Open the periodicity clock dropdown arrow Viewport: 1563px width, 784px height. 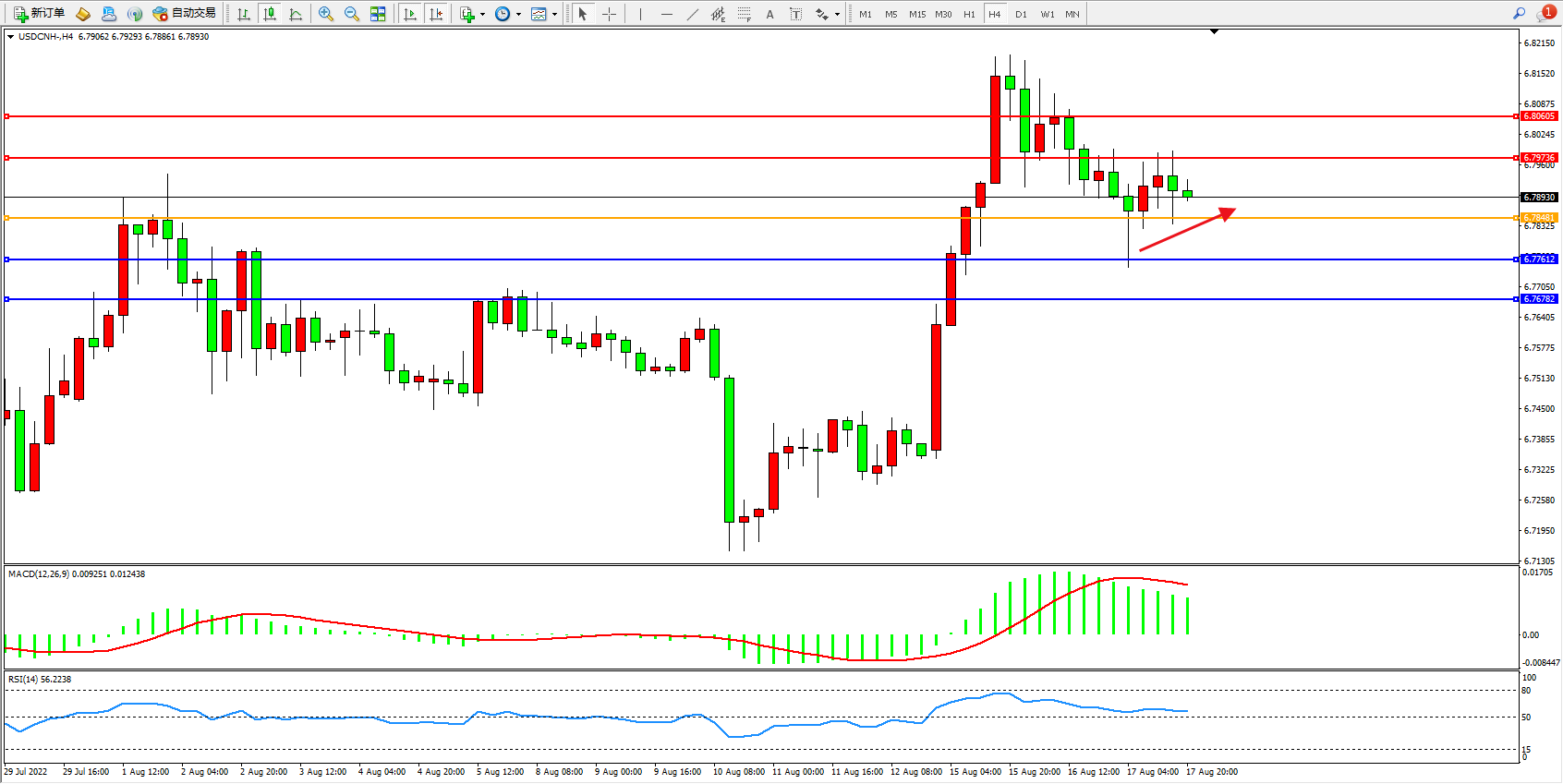point(518,15)
